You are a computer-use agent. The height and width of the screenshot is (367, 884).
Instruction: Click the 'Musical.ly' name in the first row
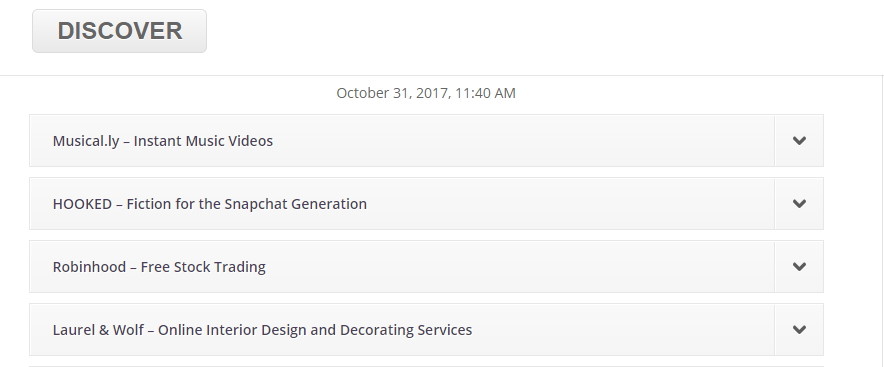tap(86, 141)
